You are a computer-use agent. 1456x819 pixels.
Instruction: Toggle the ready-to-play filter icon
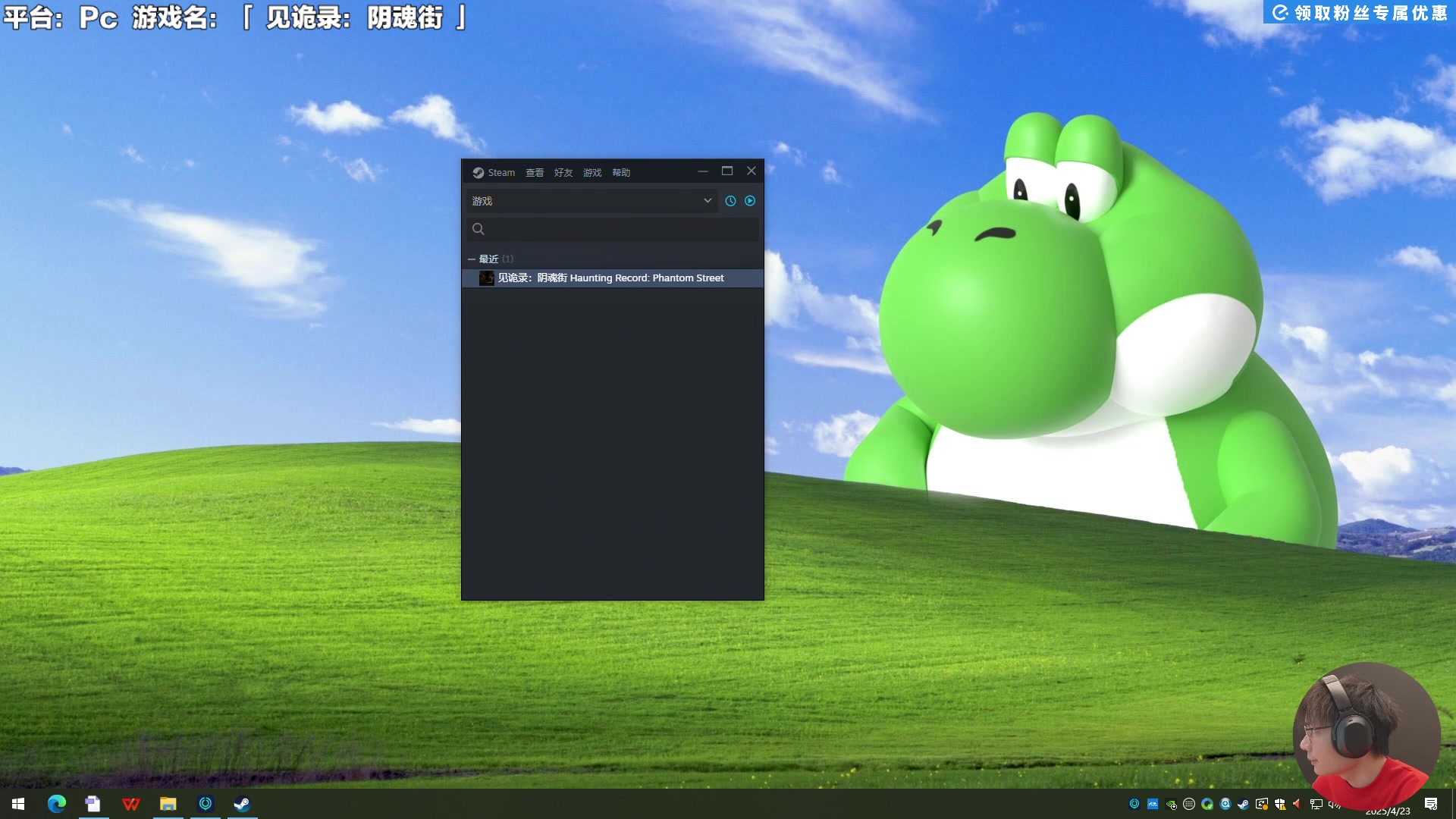[750, 201]
